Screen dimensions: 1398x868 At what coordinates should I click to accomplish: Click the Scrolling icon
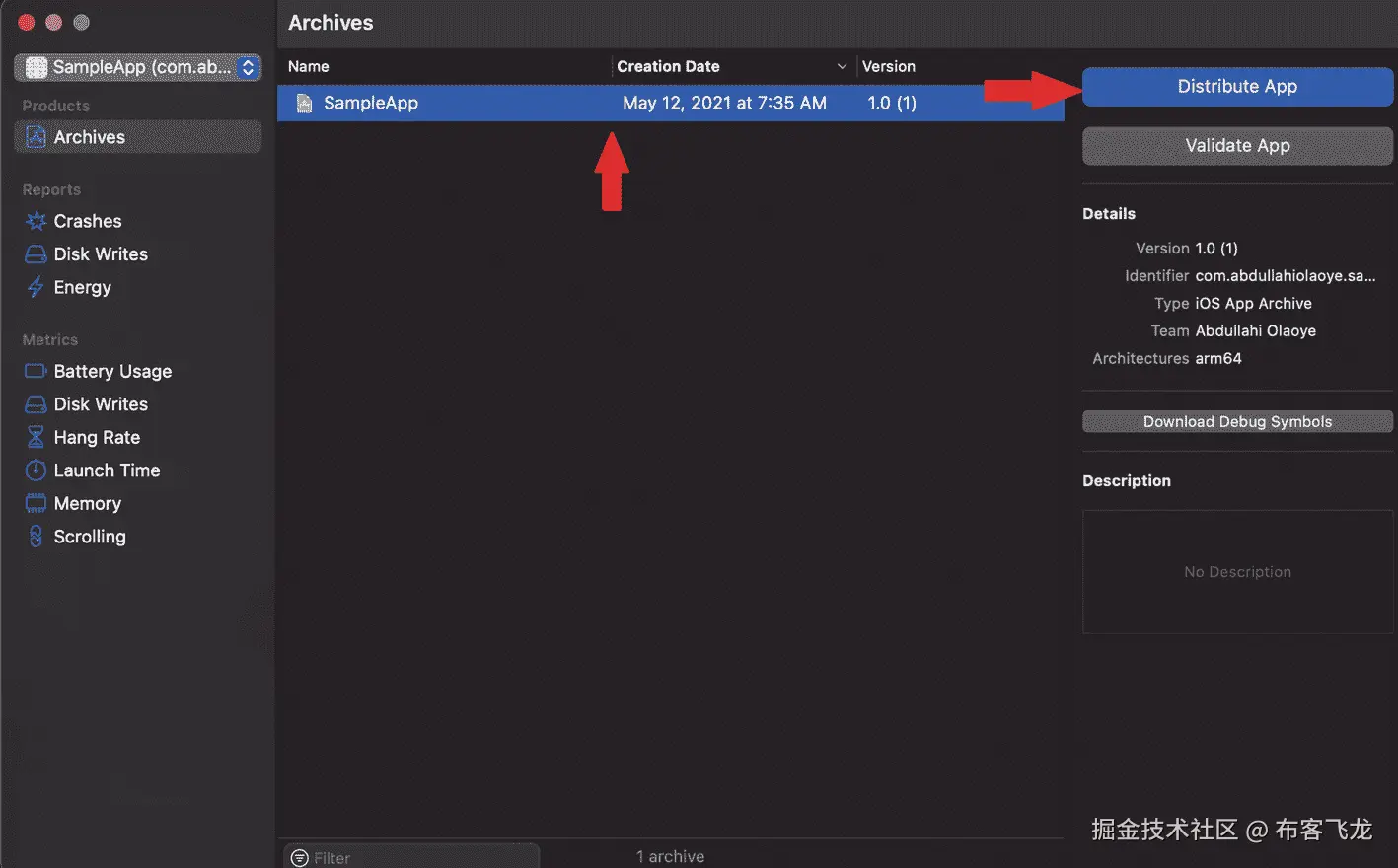click(x=36, y=537)
